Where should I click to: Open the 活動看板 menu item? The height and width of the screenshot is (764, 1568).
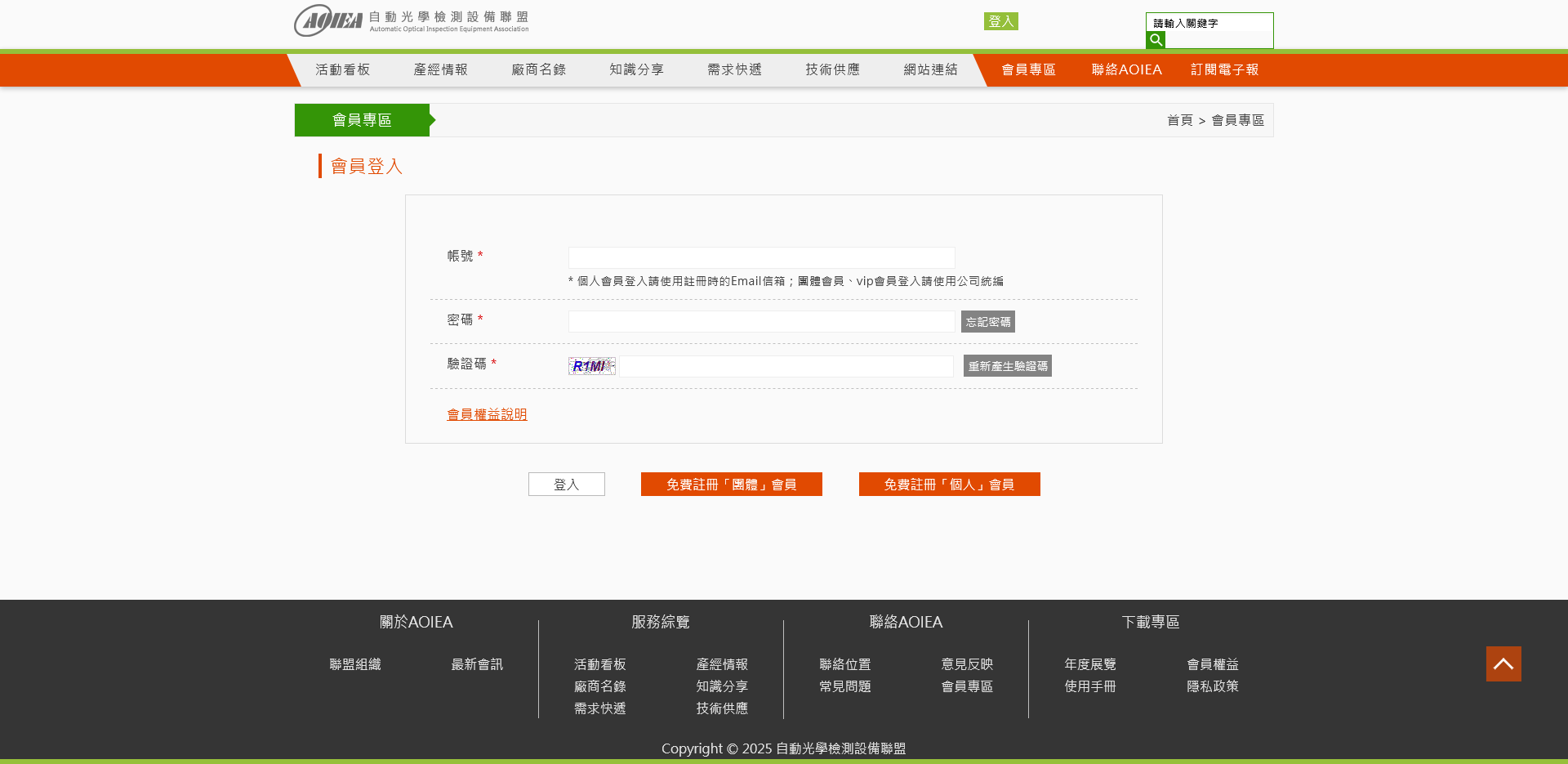coord(343,70)
